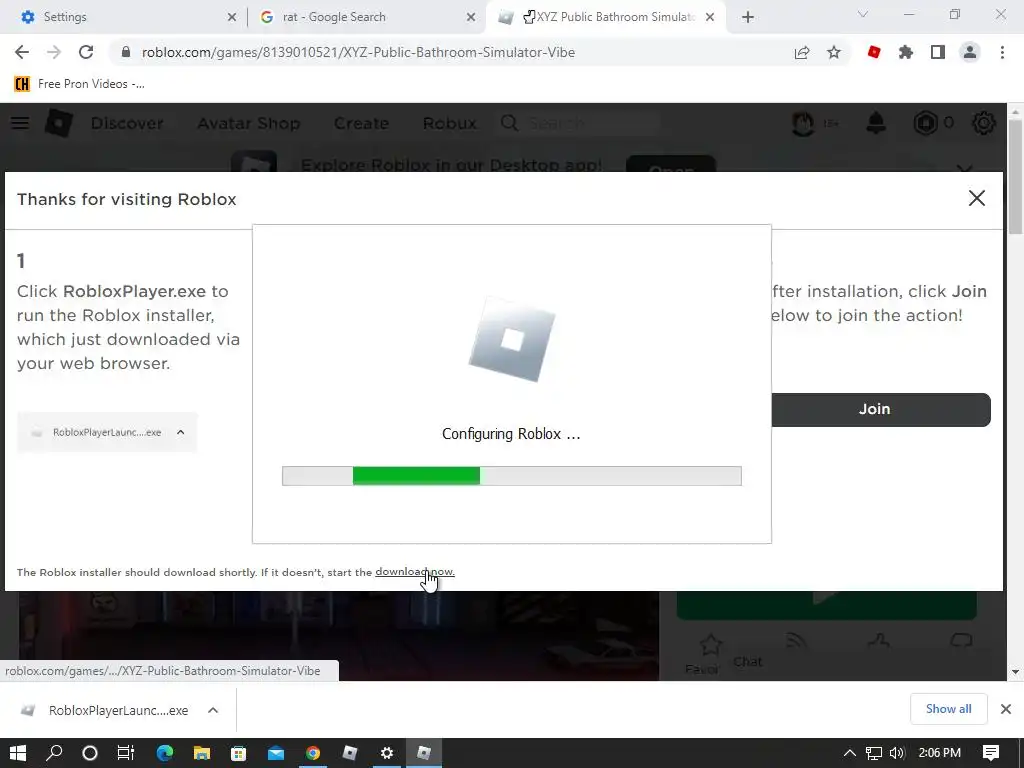Open the share page icon in address bar
Screen dimensions: 1024x768
802,52
